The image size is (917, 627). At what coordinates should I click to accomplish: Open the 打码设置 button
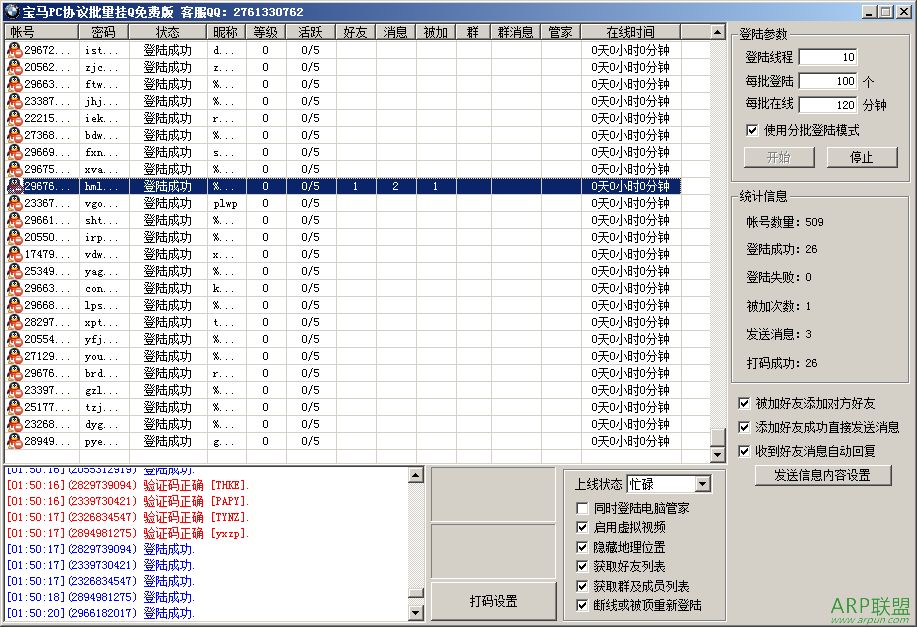(494, 601)
